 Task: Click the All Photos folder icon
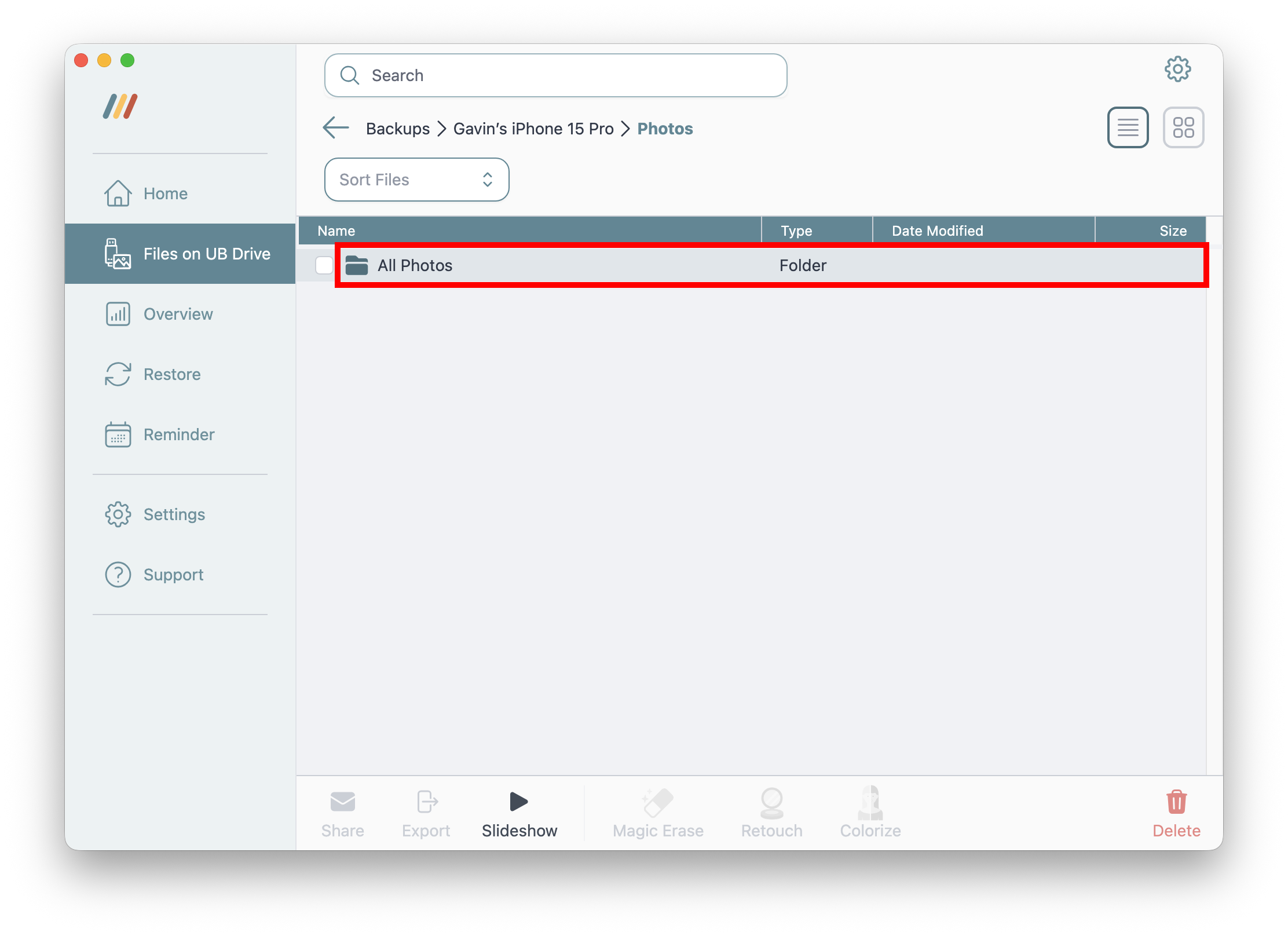coord(356,265)
